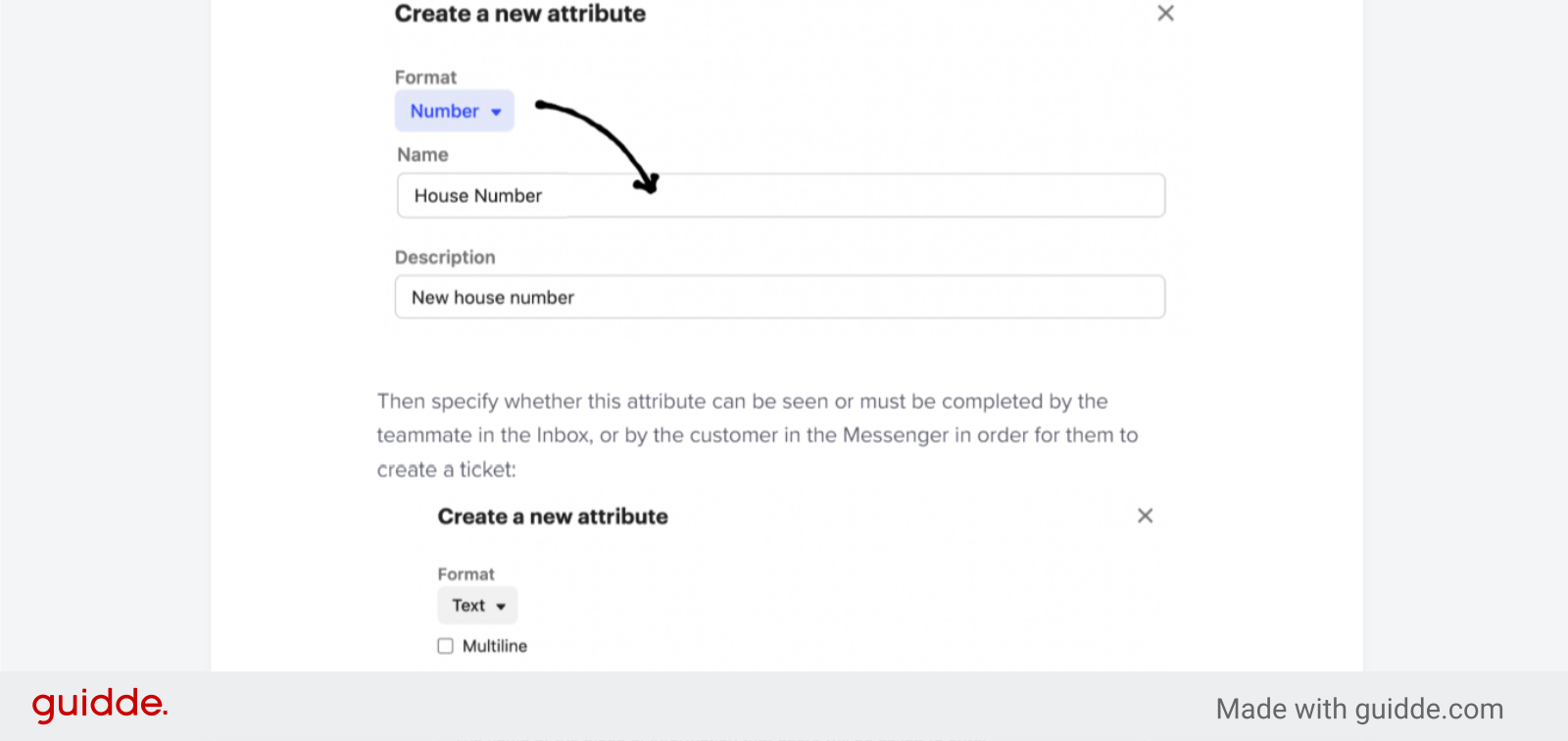This screenshot has width=1568, height=741.
Task: Select the Format label above Number
Action: click(425, 77)
